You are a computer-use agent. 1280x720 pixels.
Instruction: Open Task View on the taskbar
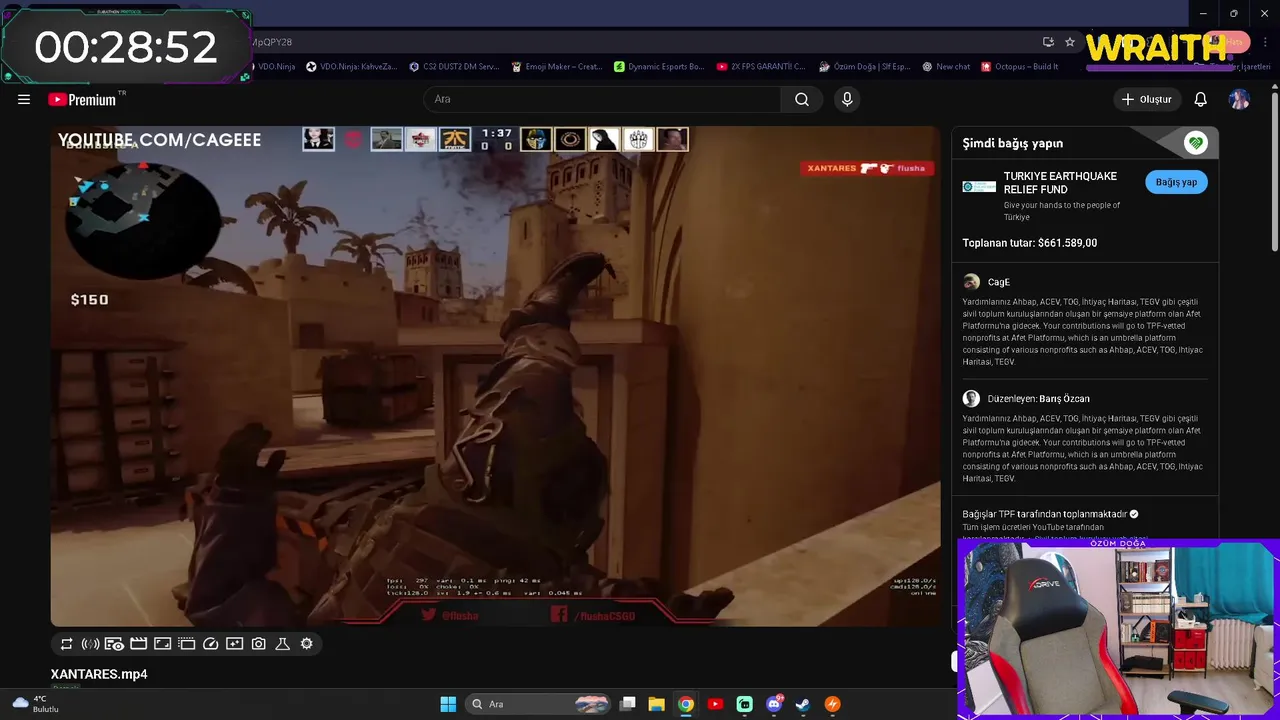(627, 704)
